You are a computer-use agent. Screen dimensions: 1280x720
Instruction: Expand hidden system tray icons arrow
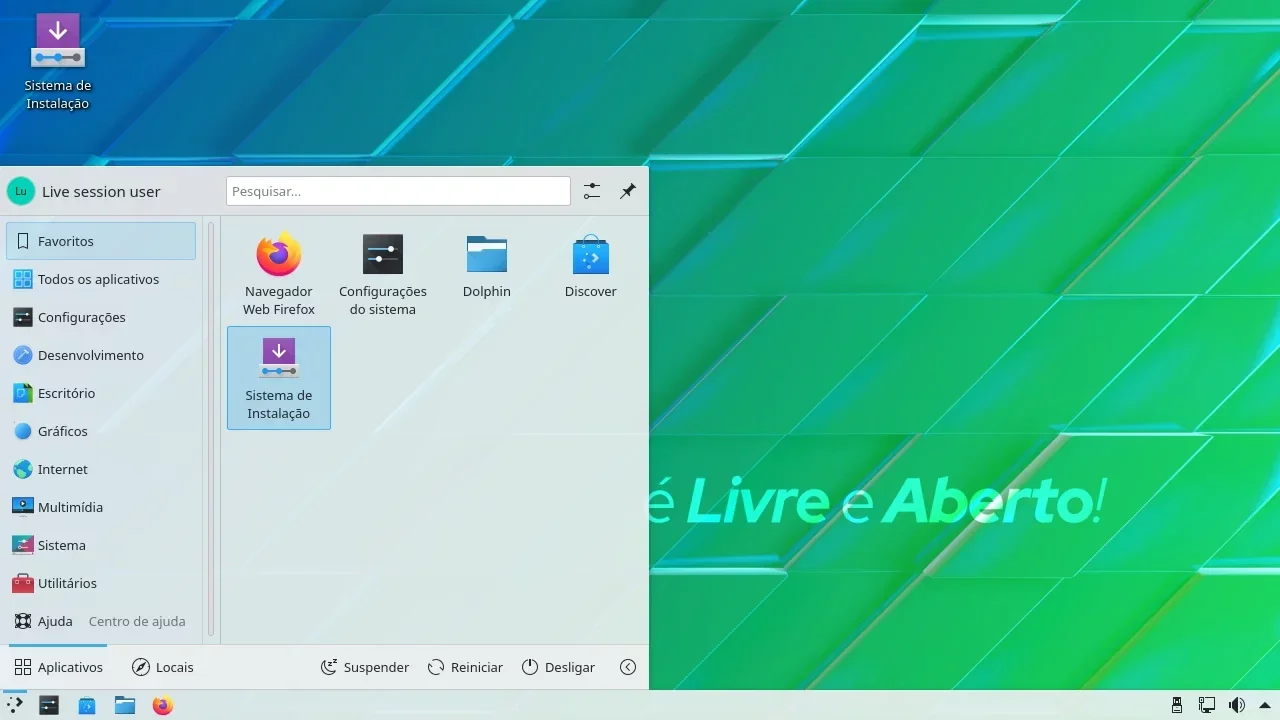pos(1265,706)
